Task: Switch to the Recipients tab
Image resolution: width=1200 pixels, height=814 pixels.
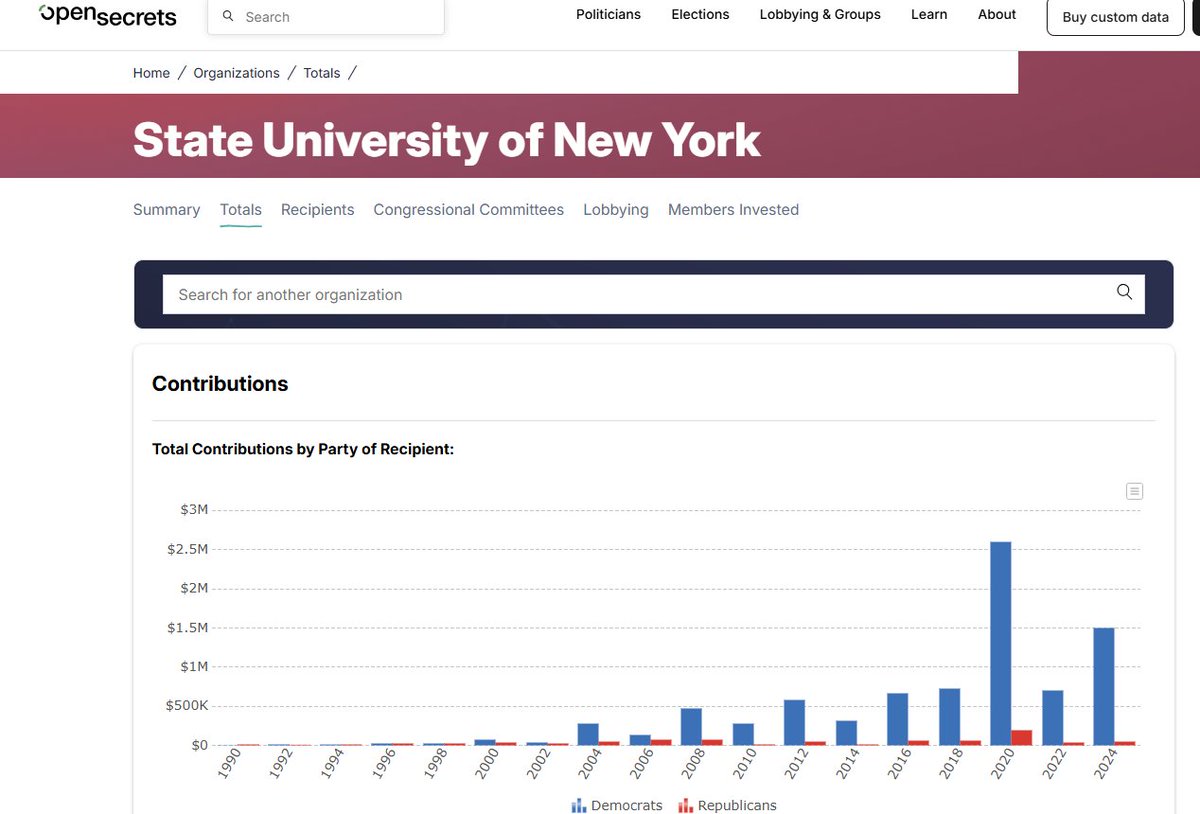Action: 317,210
